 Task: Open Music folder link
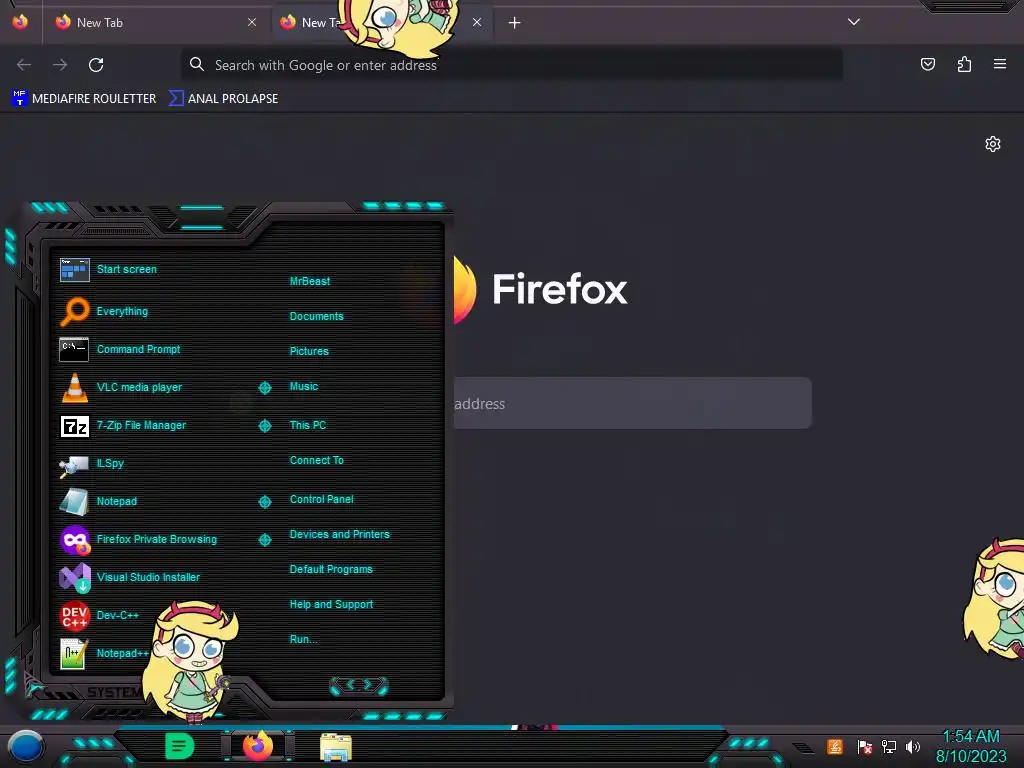(x=304, y=387)
